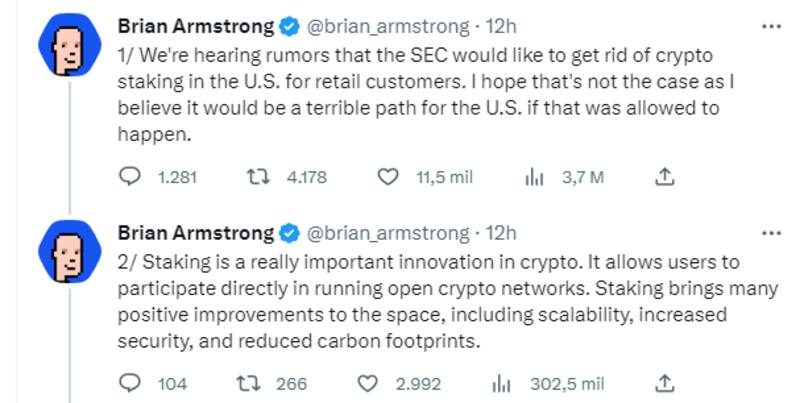
Task: Reply to the first tweet about SEC rumors
Action: click(x=131, y=177)
